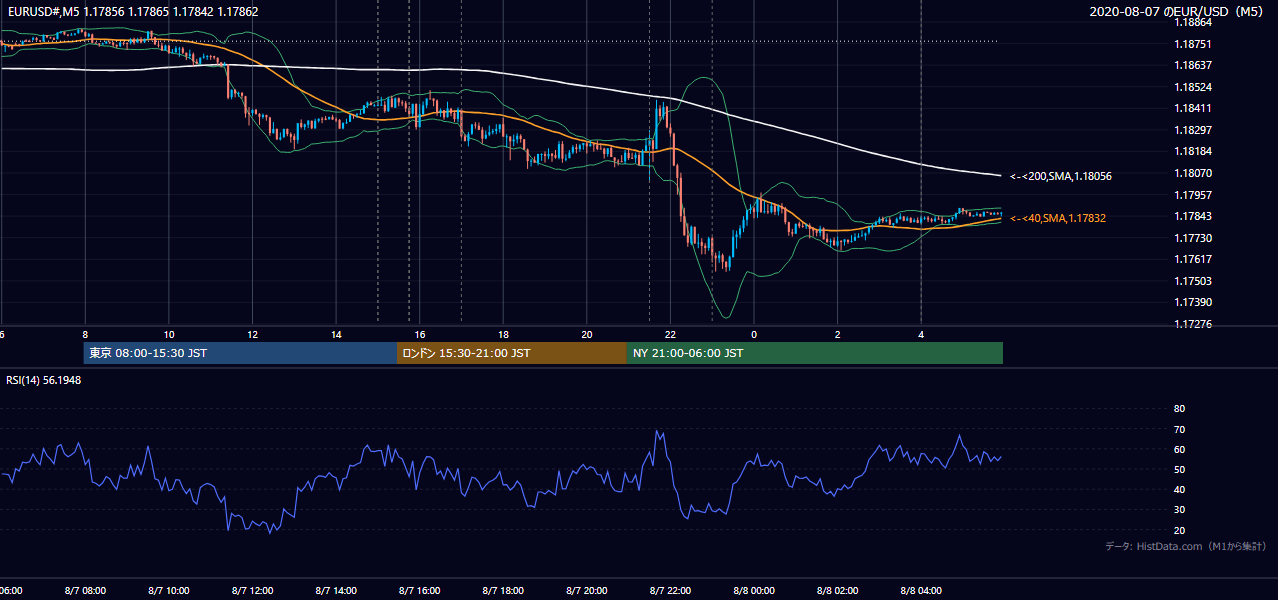Click the 8/7 16:00 time label

click(419, 591)
